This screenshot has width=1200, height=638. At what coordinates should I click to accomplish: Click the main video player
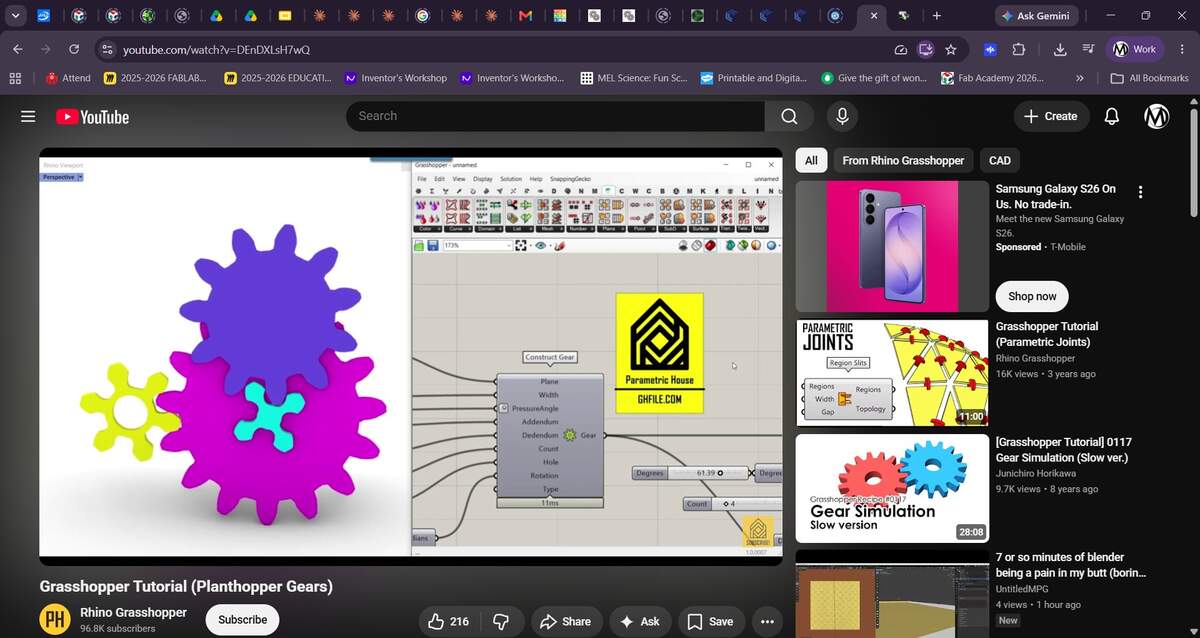pos(411,356)
